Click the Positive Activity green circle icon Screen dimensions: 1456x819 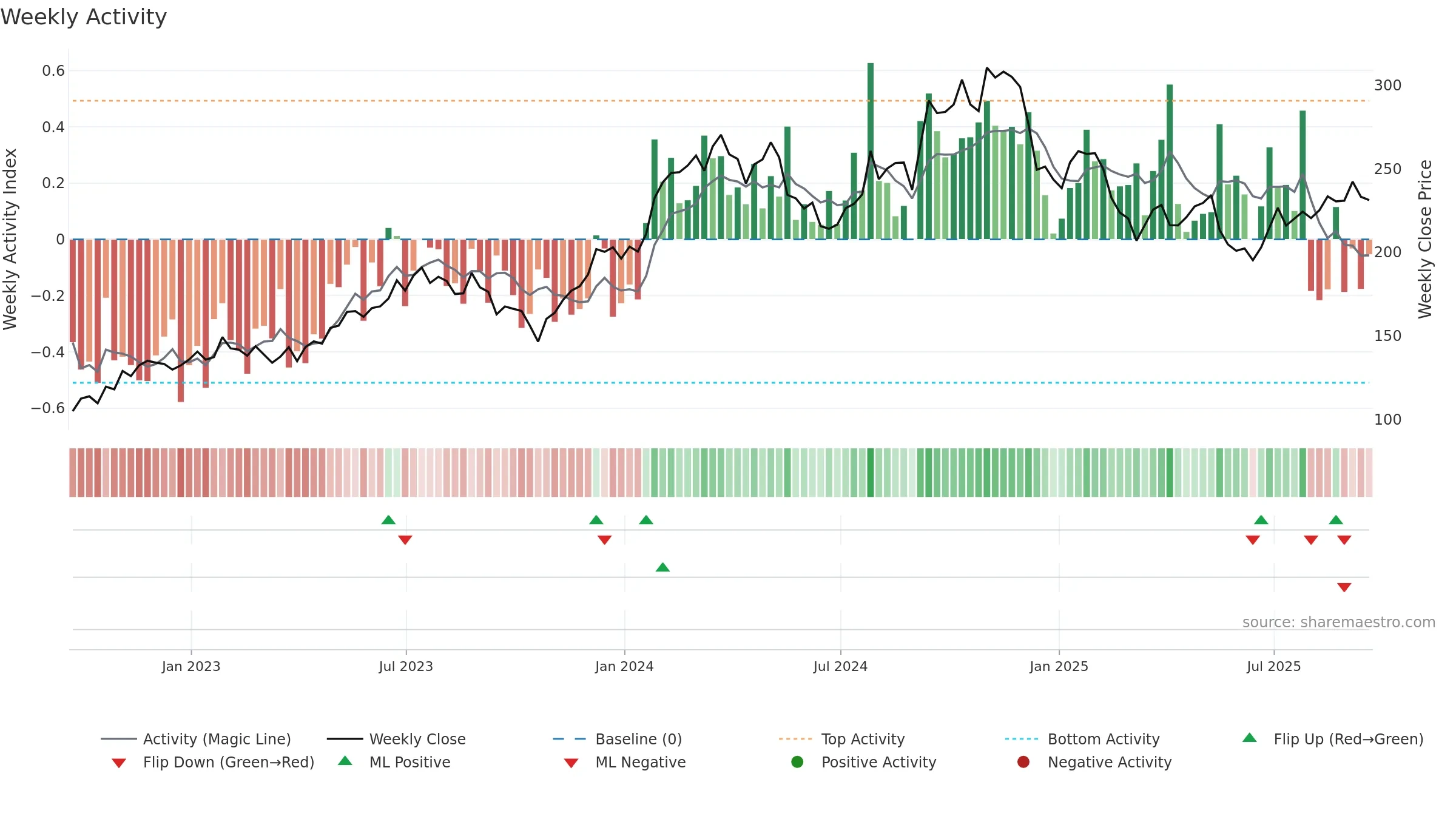coord(797,762)
